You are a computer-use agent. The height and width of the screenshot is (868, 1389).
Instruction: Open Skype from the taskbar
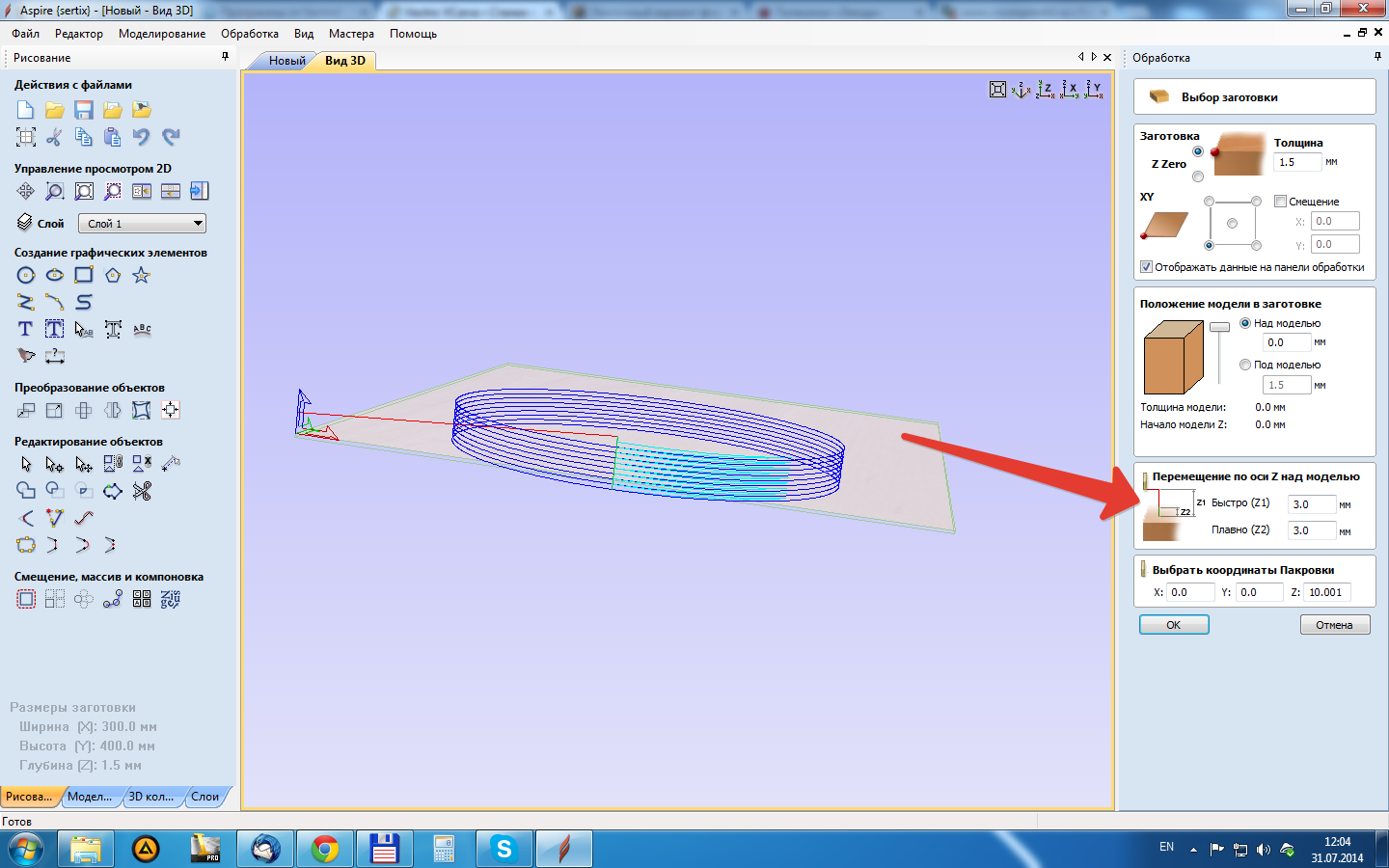point(504,850)
